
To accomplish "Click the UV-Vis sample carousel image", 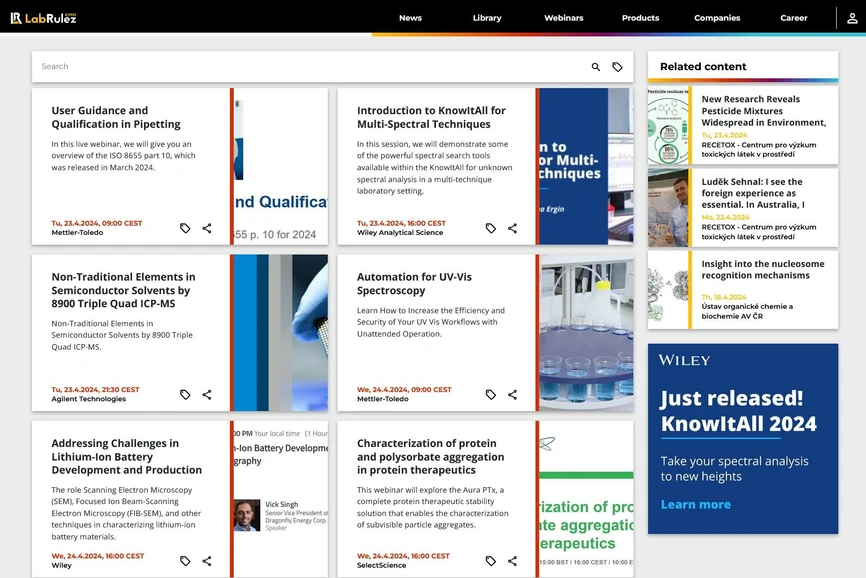I will [x=587, y=333].
